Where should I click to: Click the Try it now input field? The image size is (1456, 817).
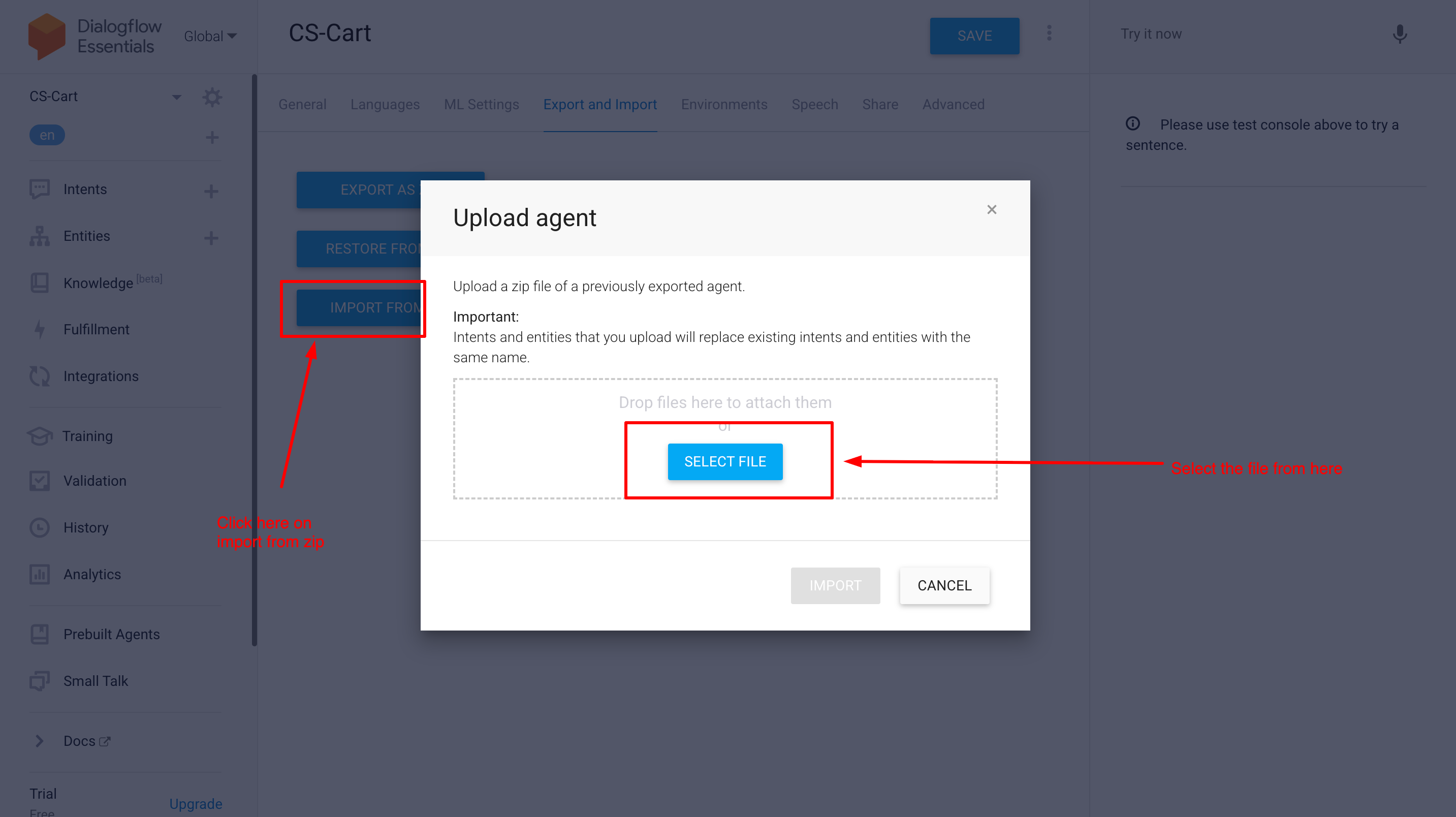click(x=1244, y=35)
